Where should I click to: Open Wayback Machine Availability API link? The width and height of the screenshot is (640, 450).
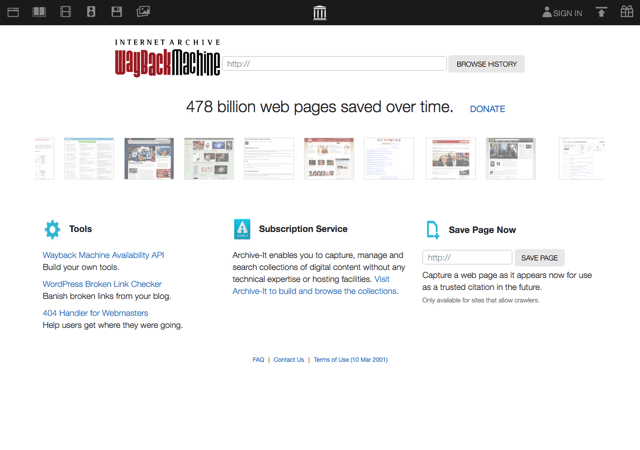coord(103,255)
